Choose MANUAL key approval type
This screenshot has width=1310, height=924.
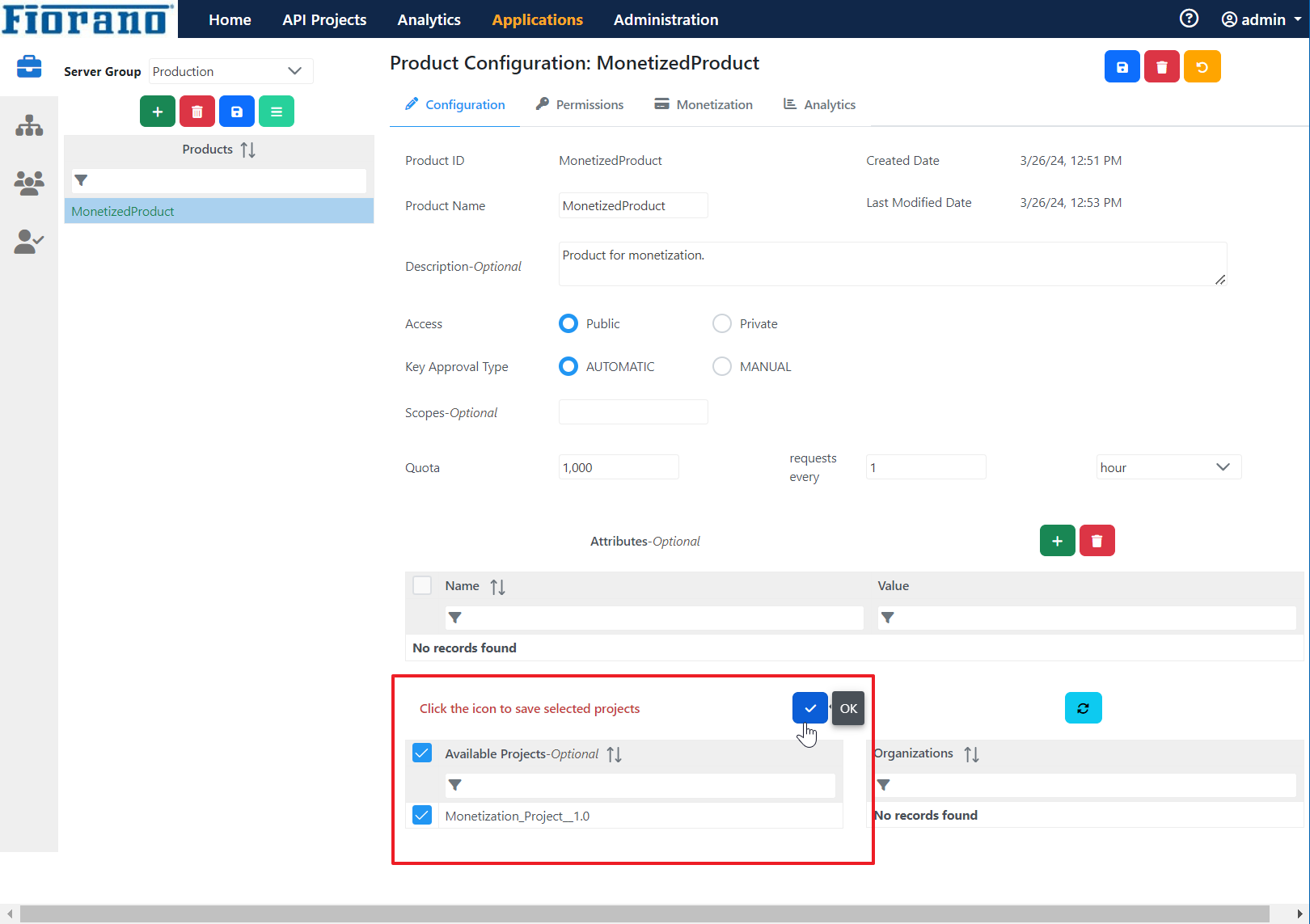(722, 366)
